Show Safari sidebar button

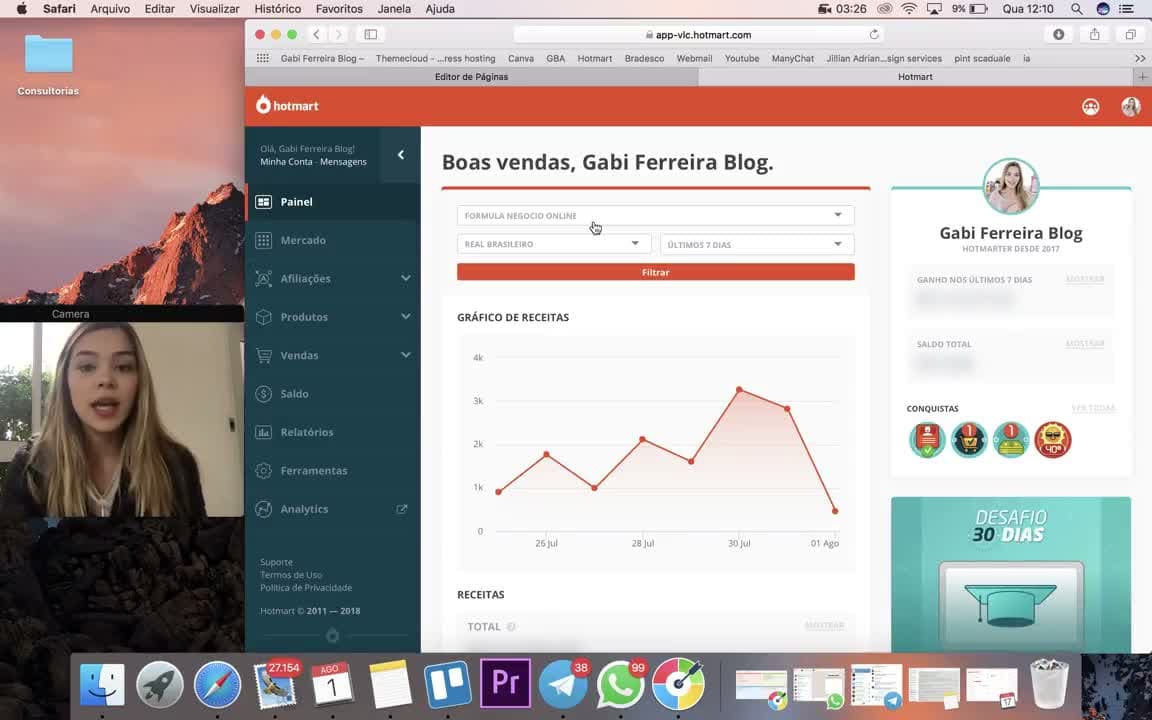coord(370,35)
